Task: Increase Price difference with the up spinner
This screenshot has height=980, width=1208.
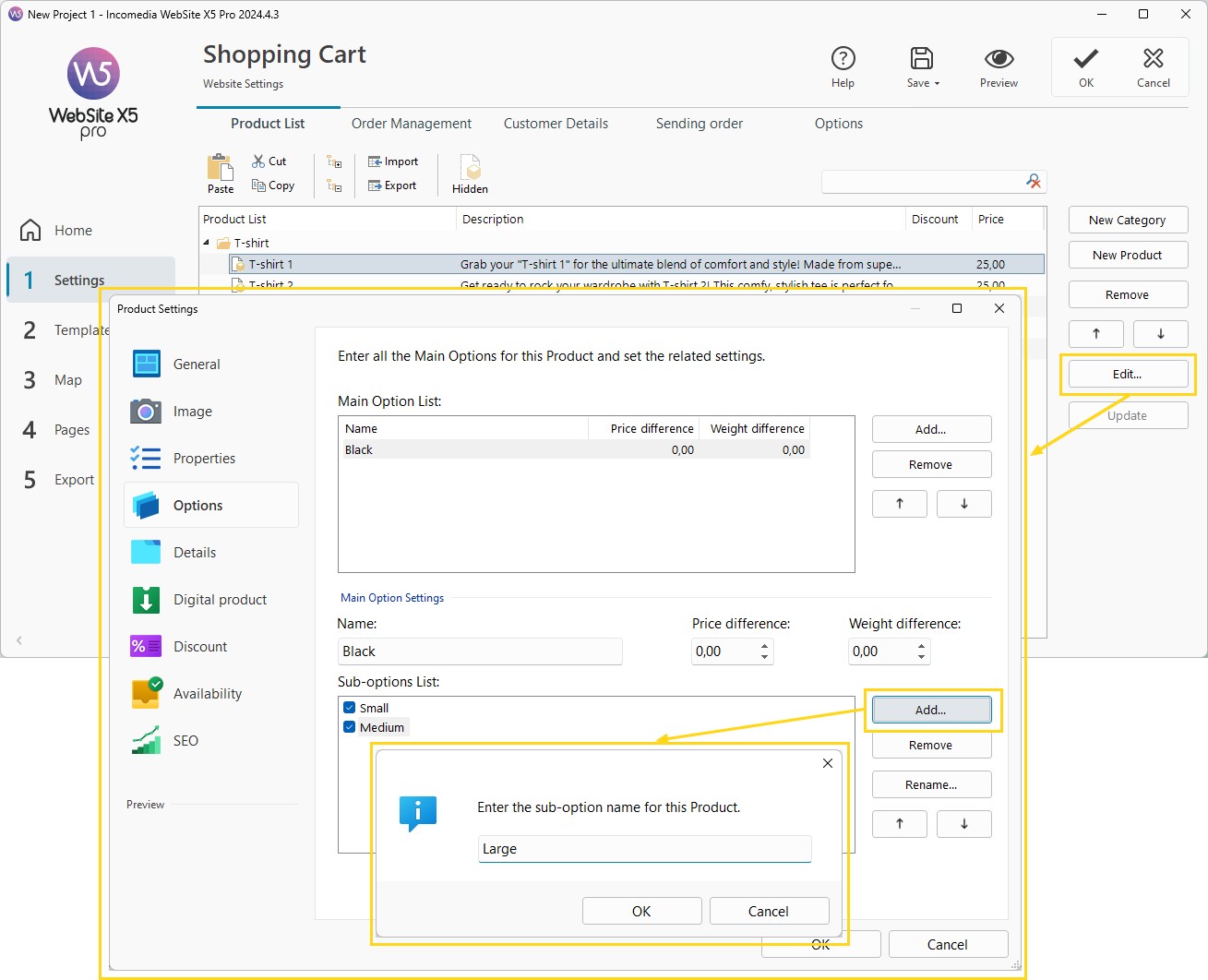Action: [x=764, y=647]
